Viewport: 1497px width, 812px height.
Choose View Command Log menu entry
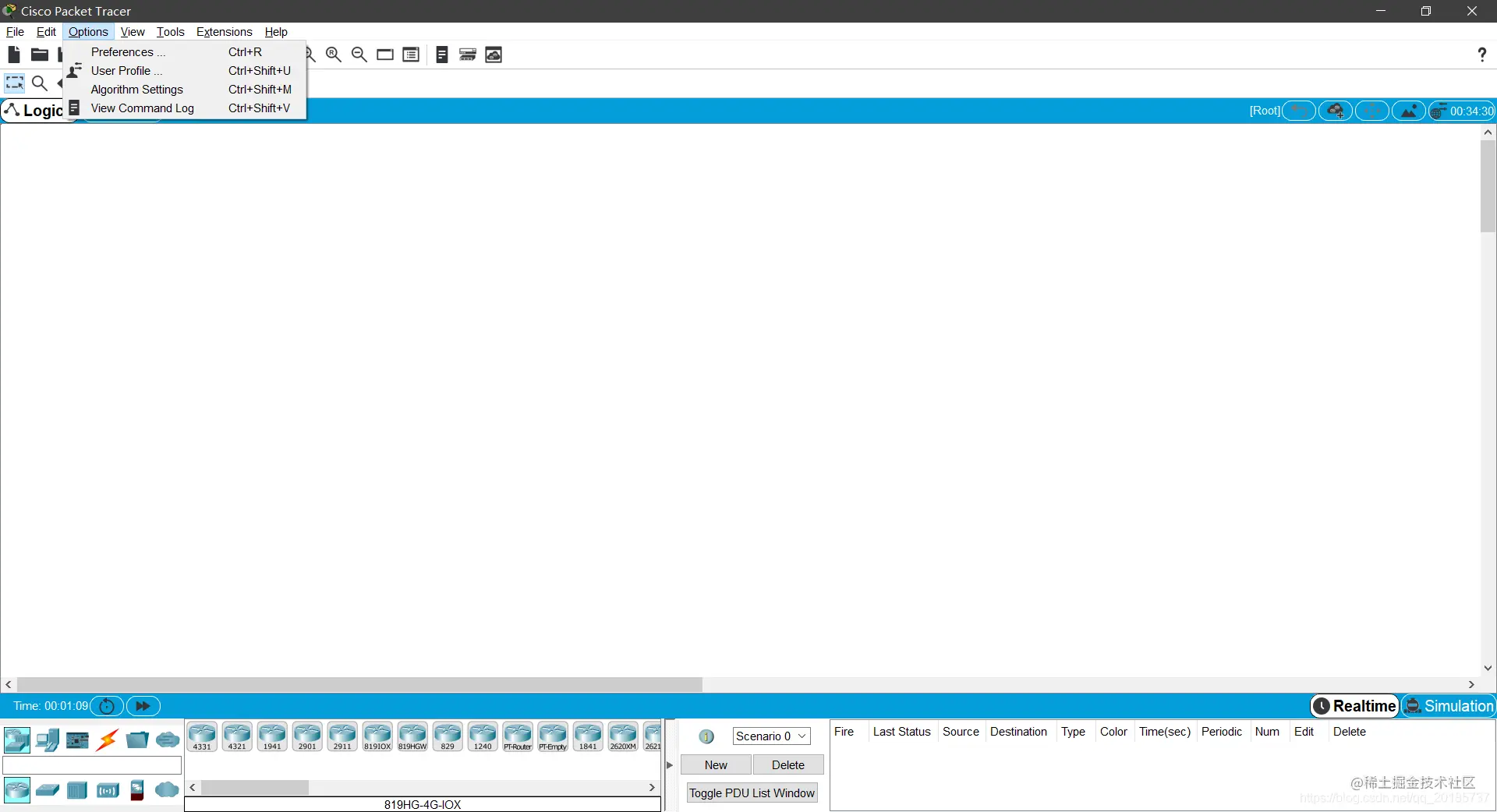click(186, 108)
